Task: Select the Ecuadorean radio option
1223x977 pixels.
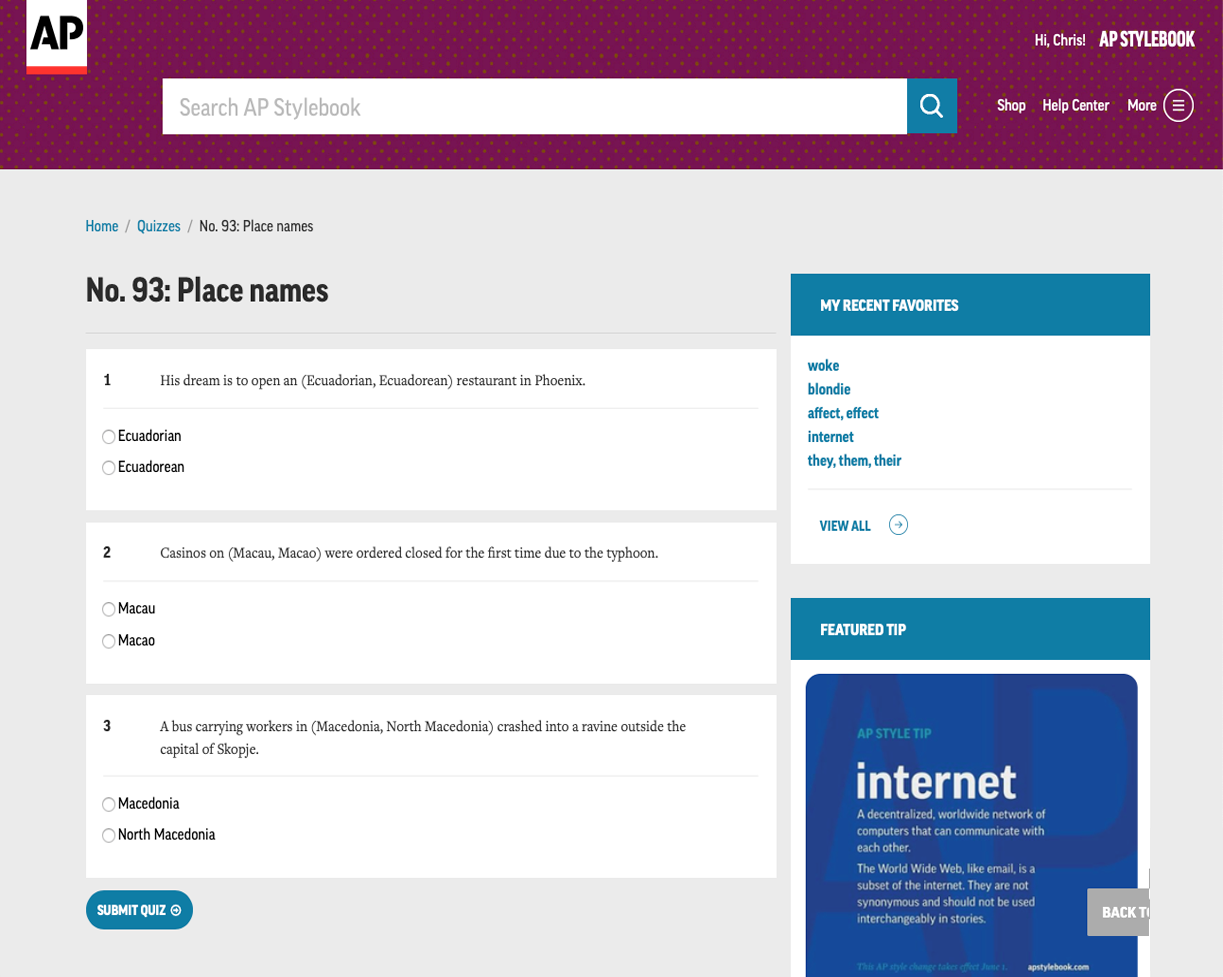Action: coord(109,468)
